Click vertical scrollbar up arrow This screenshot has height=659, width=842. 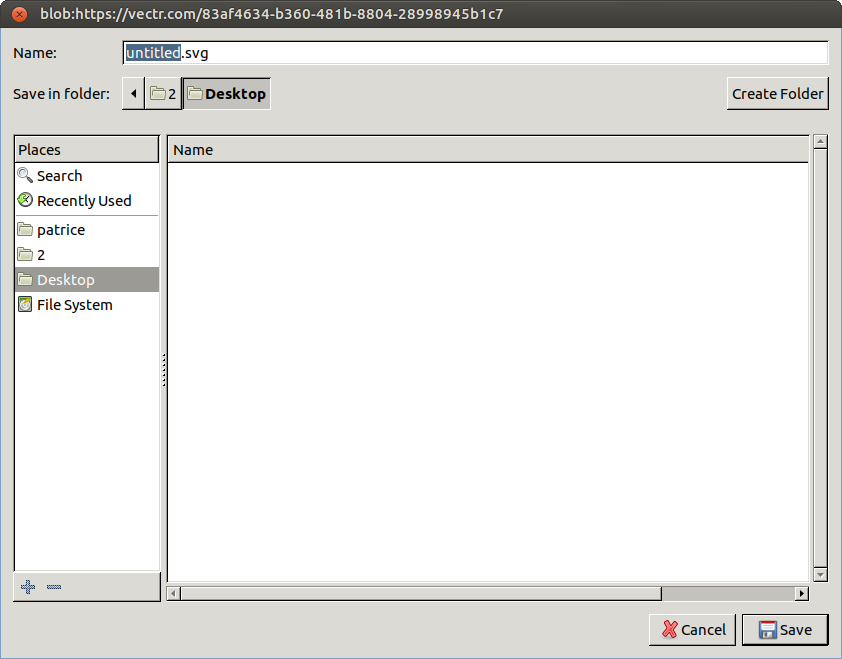820,142
